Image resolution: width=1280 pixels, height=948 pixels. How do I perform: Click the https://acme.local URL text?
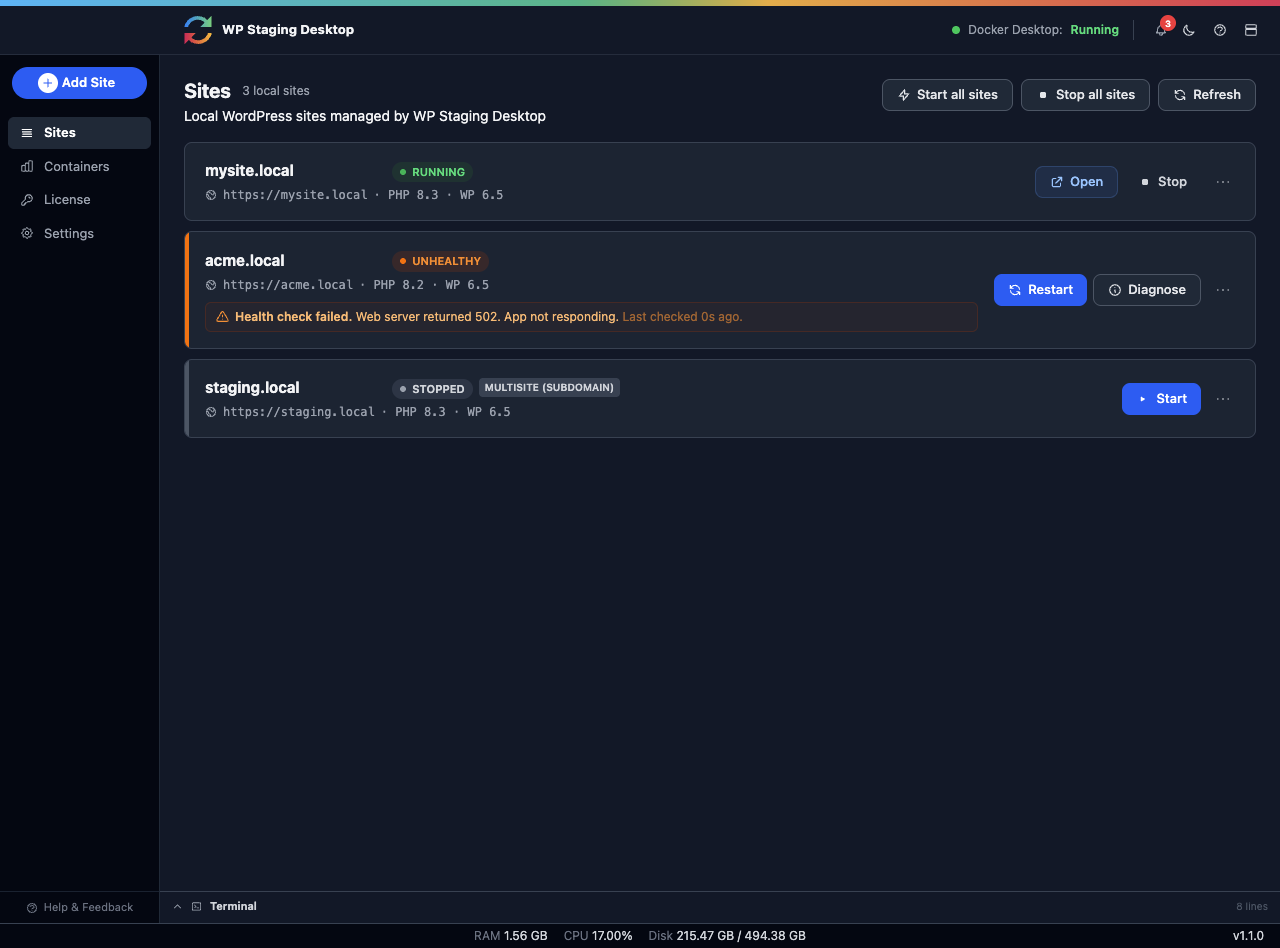[288, 285]
